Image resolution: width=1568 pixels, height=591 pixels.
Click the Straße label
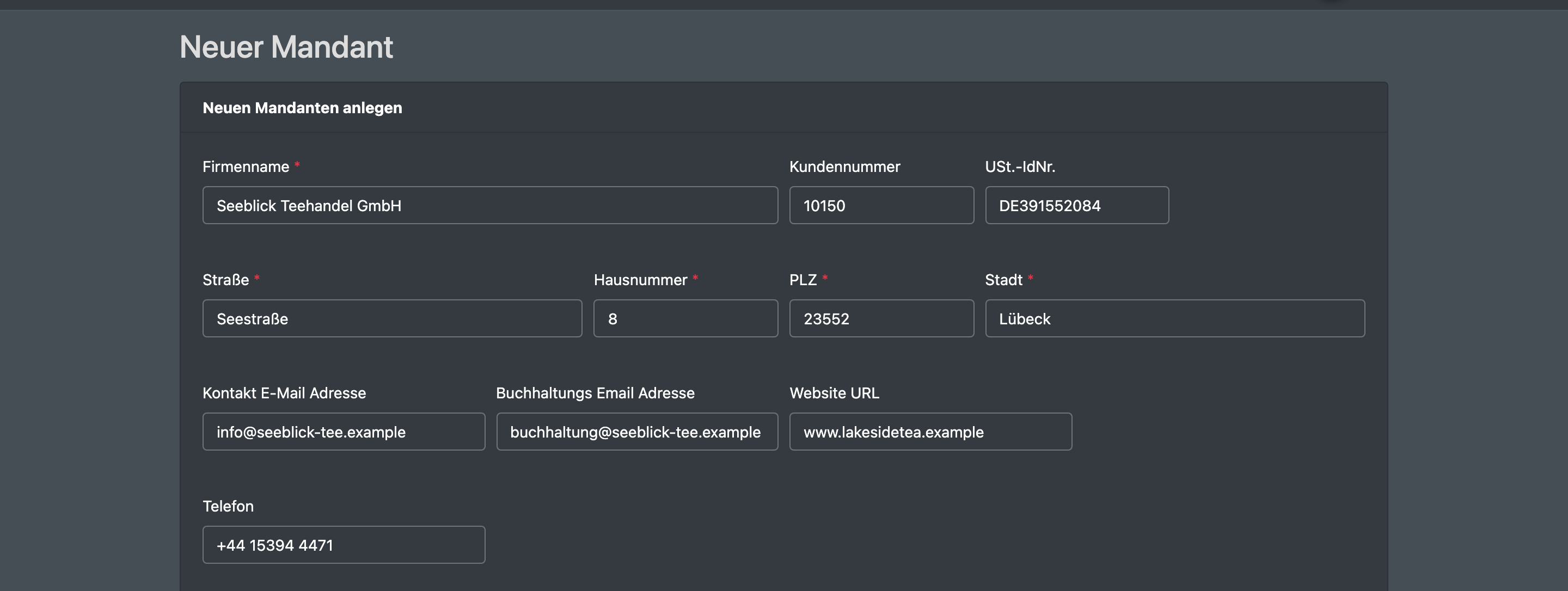tap(226, 280)
